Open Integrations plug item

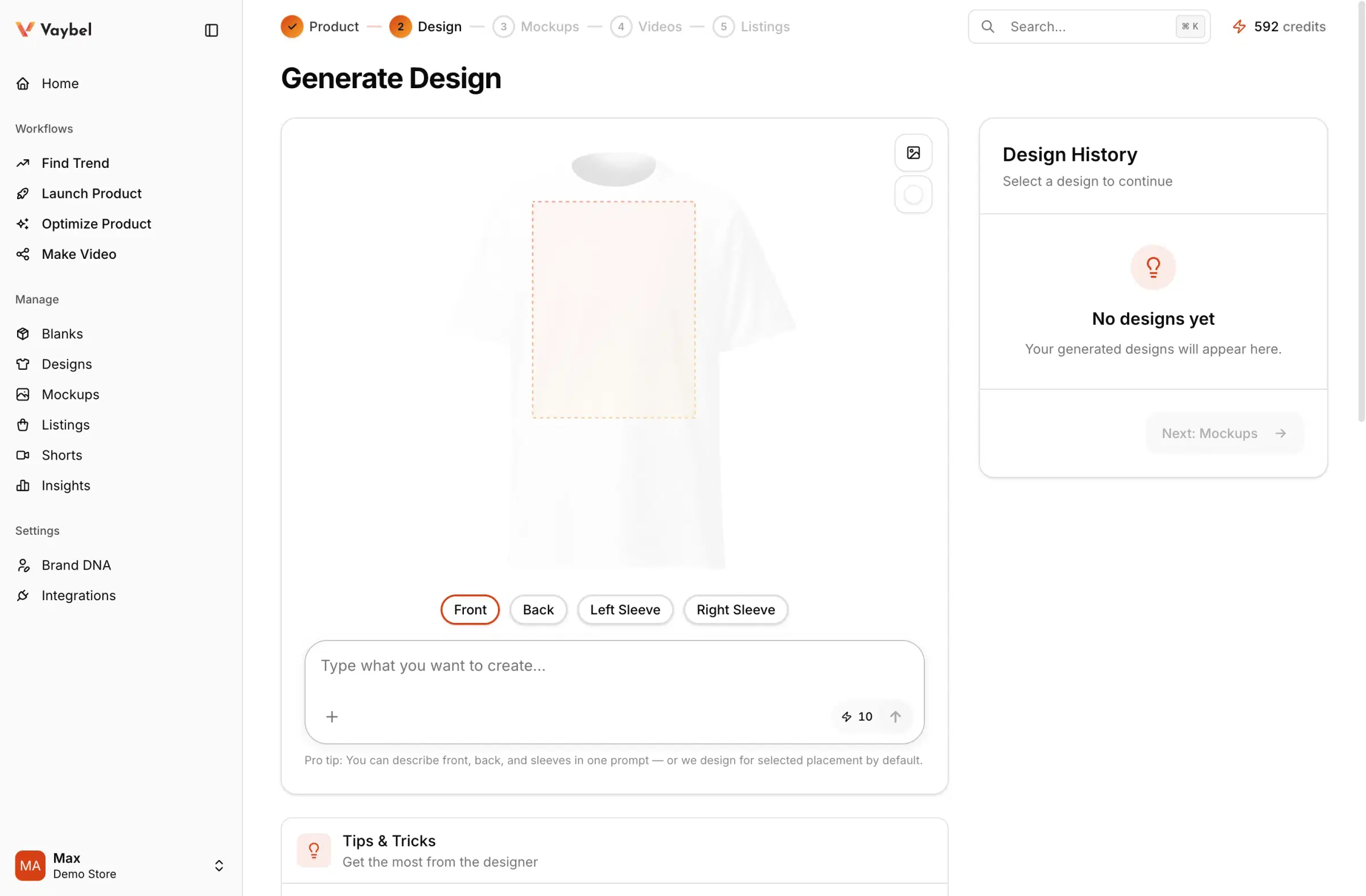(78, 596)
